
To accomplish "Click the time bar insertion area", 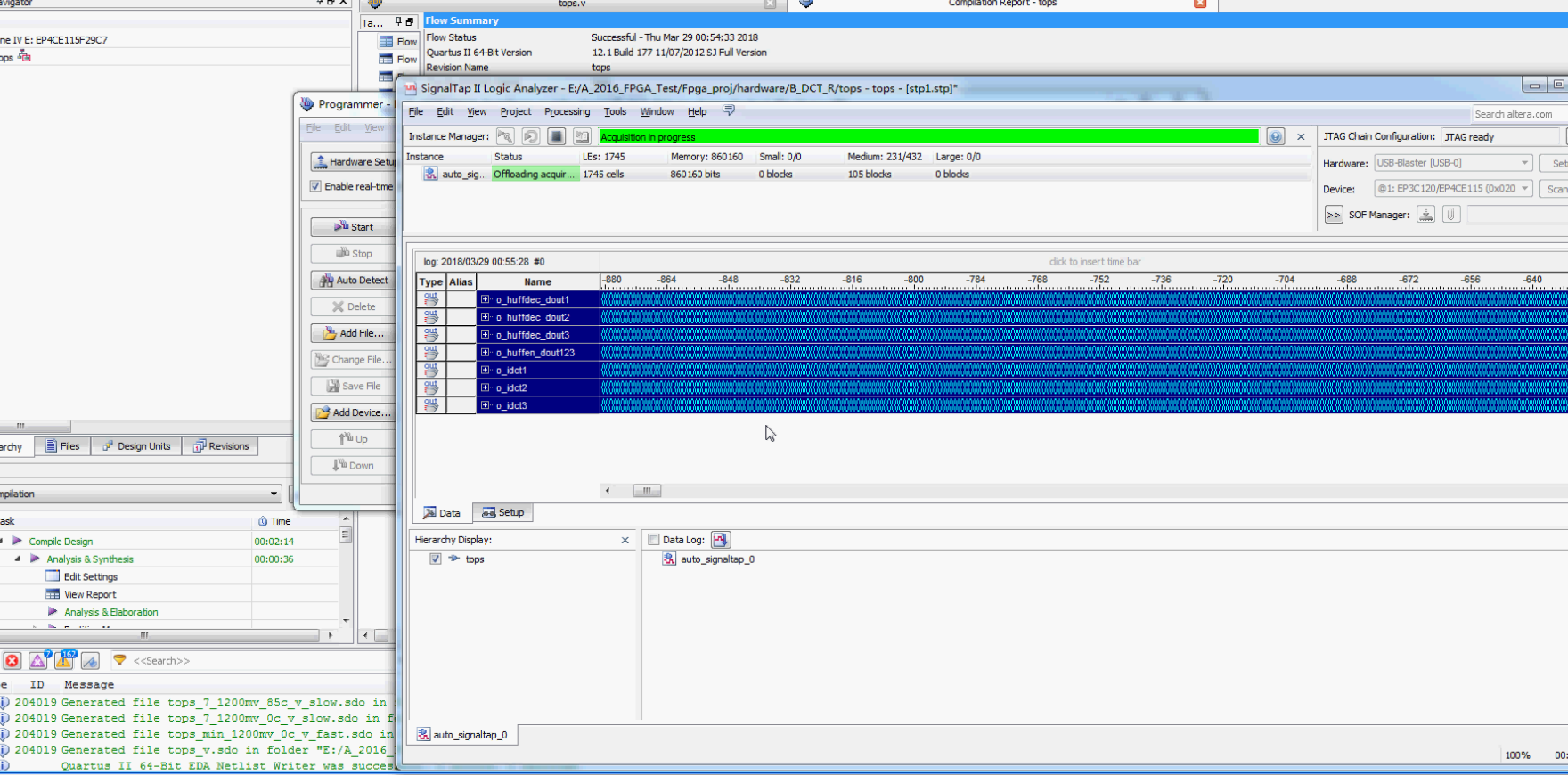I will pos(1083,262).
